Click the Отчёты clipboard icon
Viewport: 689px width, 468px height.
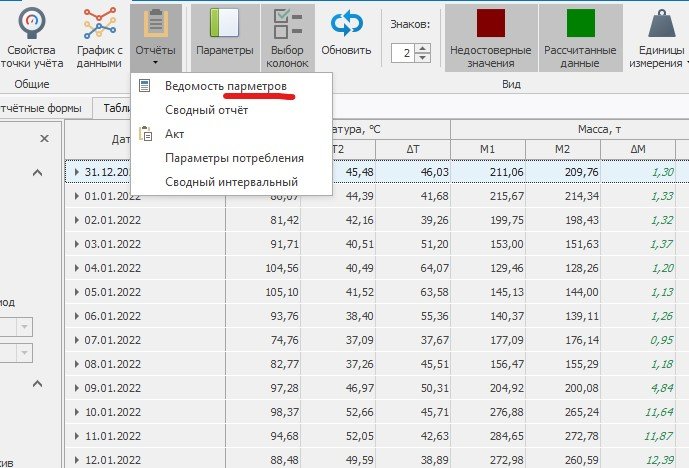pos(155,24)
